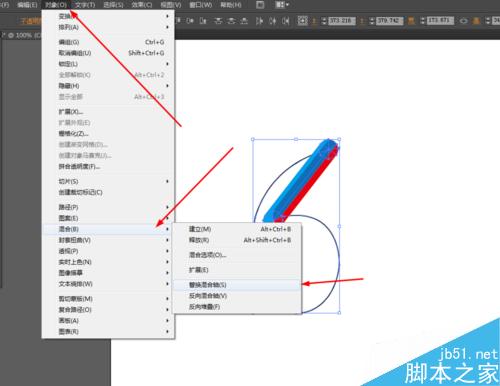Screen dimensions: 500x386
Task: Expand the 图案(E) Pattern submenu
Action: click(108, 218)
